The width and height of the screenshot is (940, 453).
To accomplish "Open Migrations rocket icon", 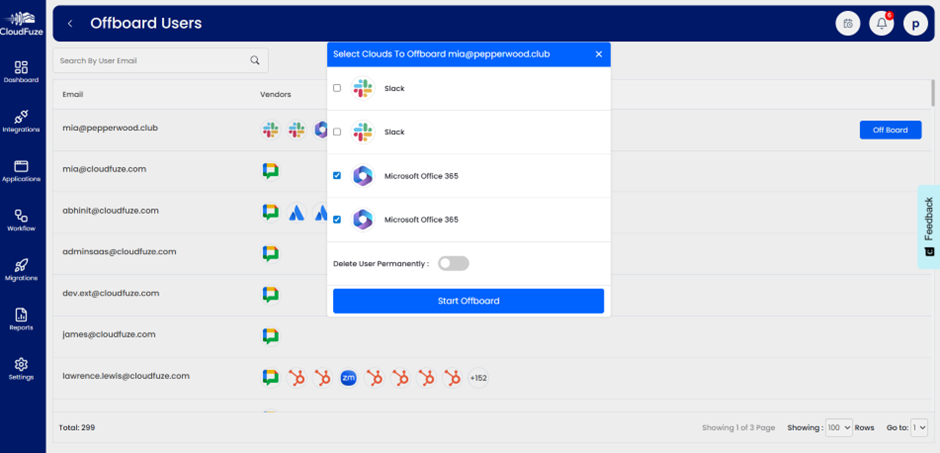I will (21, 268).
